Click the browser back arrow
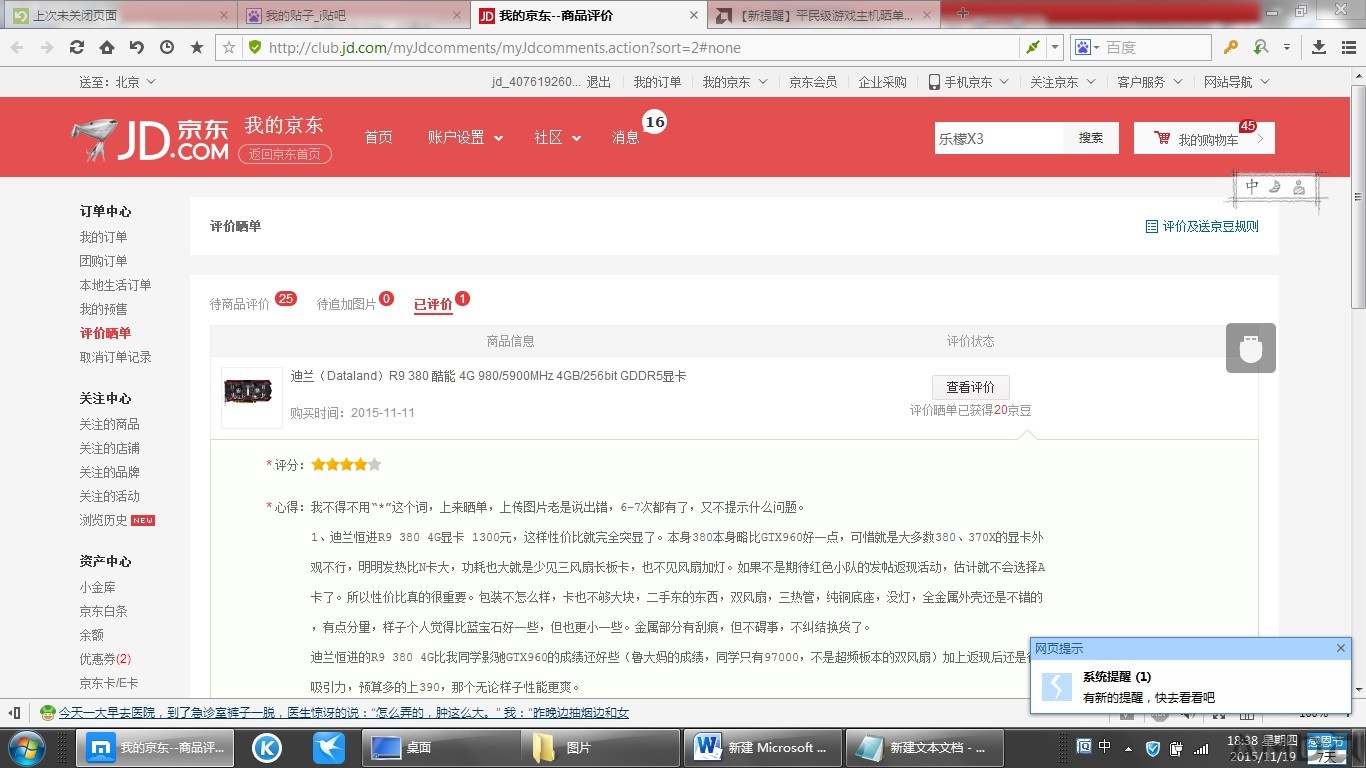 click(x=17, y=47)
